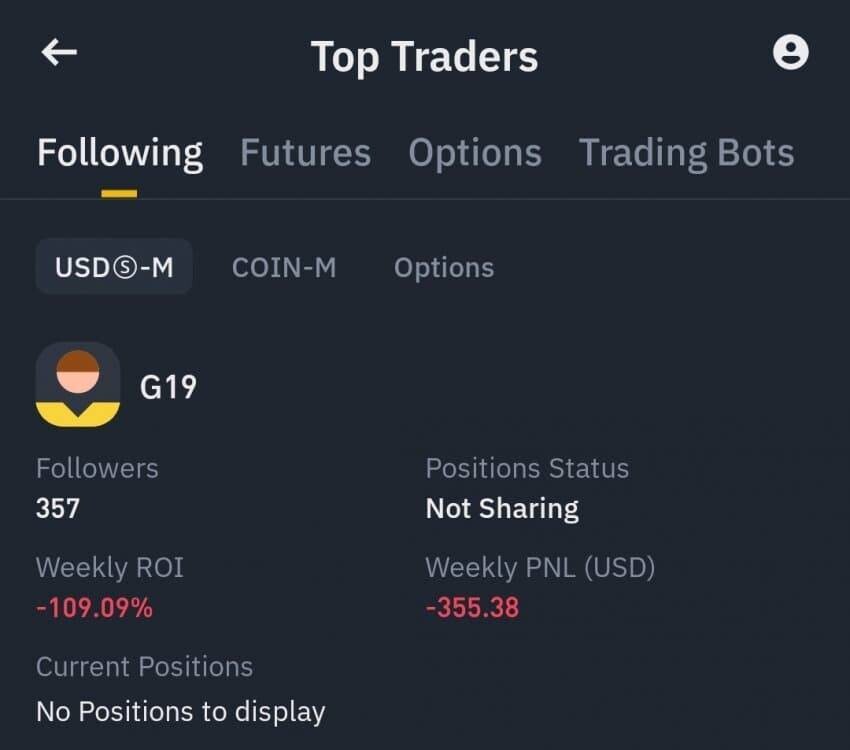The width and height of the screenshot is (850, 750).
Task: Click the 357 followers count
Action: pyautogui.click(x=58, y=508)
